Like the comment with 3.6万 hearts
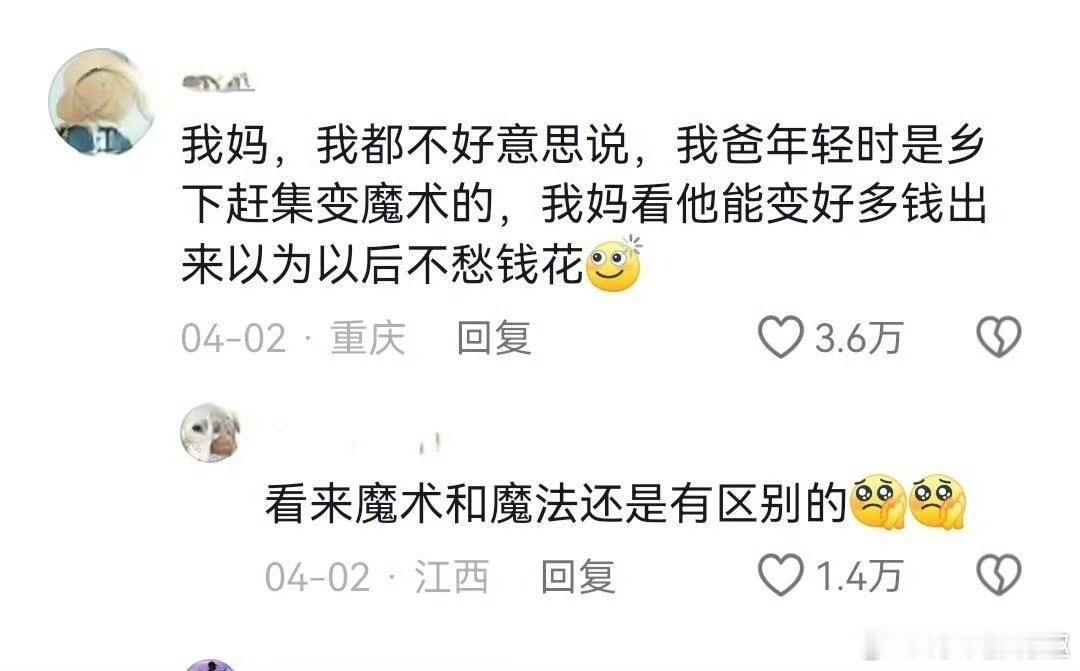 780,337
